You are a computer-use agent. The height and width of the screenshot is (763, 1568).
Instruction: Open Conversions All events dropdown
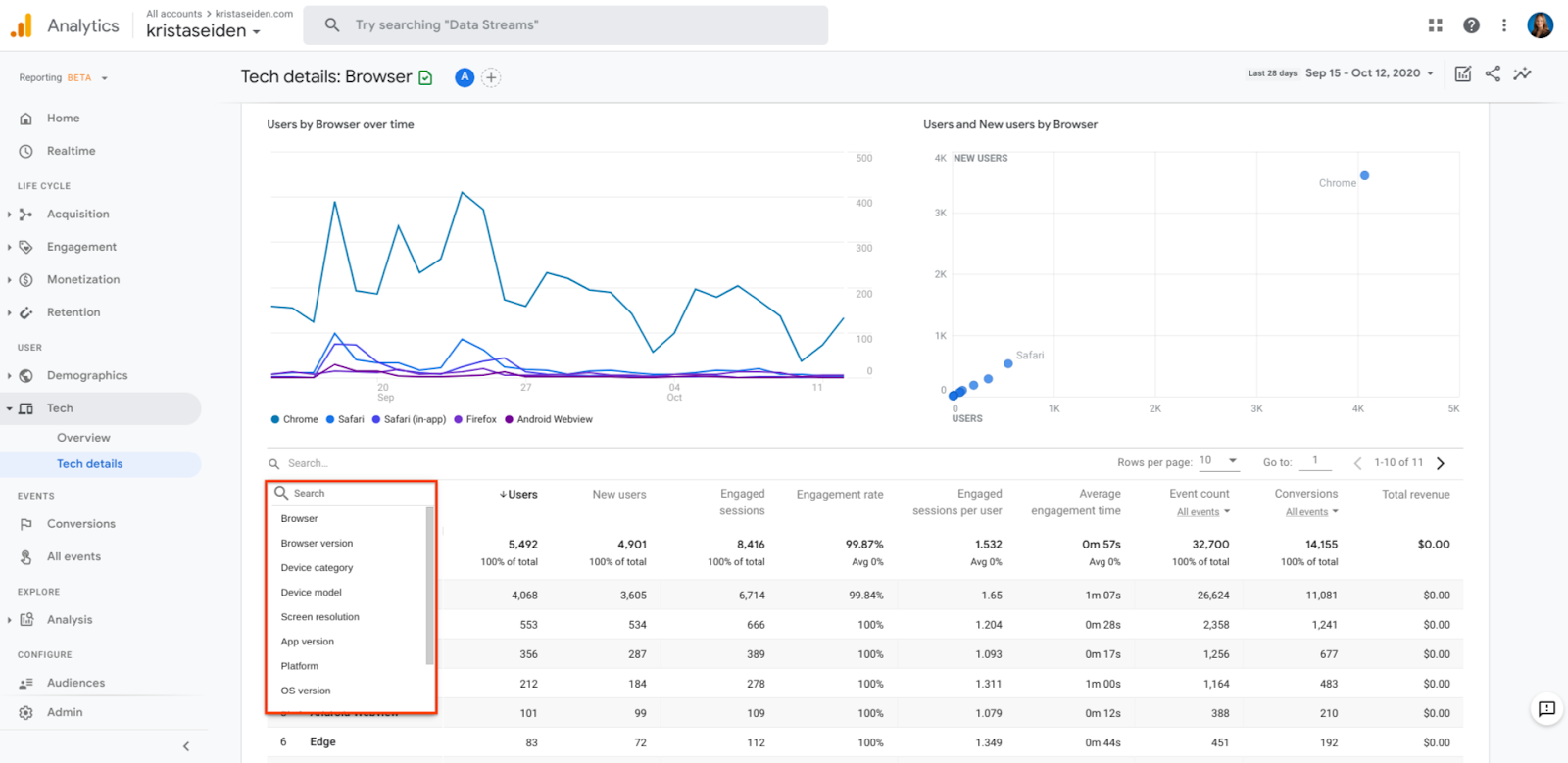(x=1312, y=512)
